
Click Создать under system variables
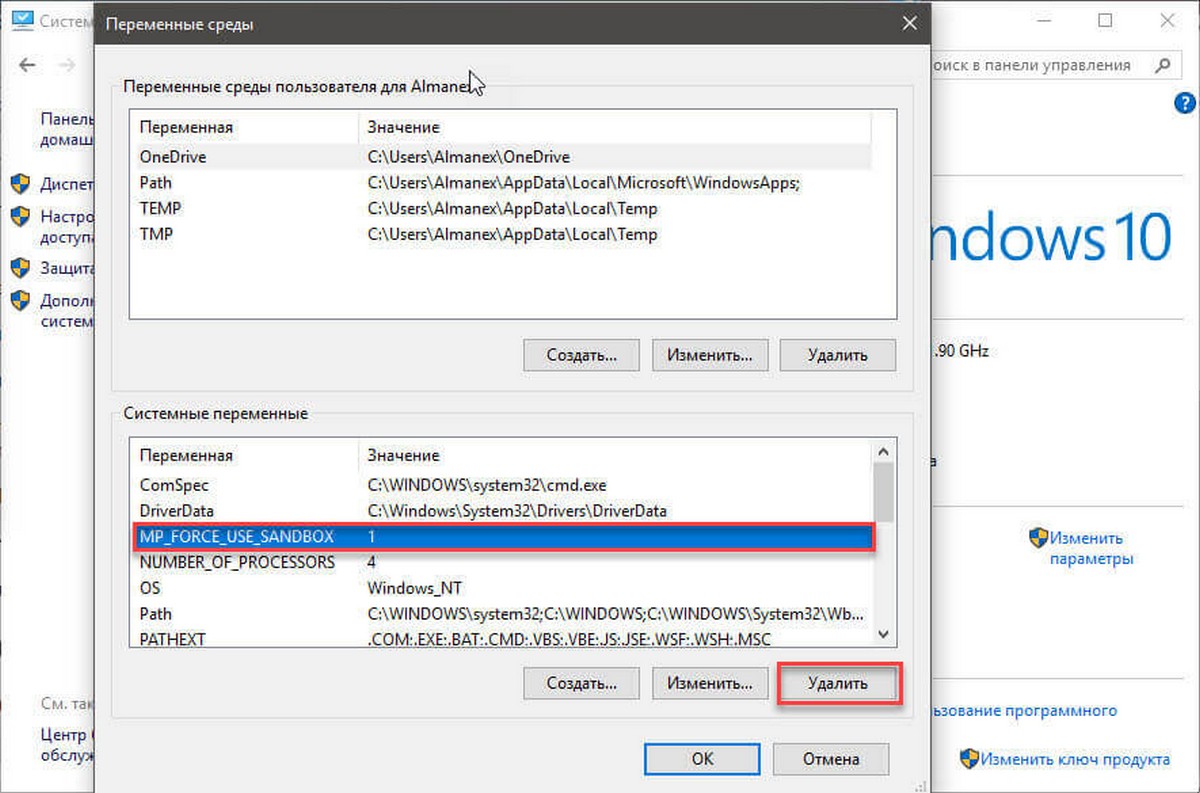click(581, 684)
